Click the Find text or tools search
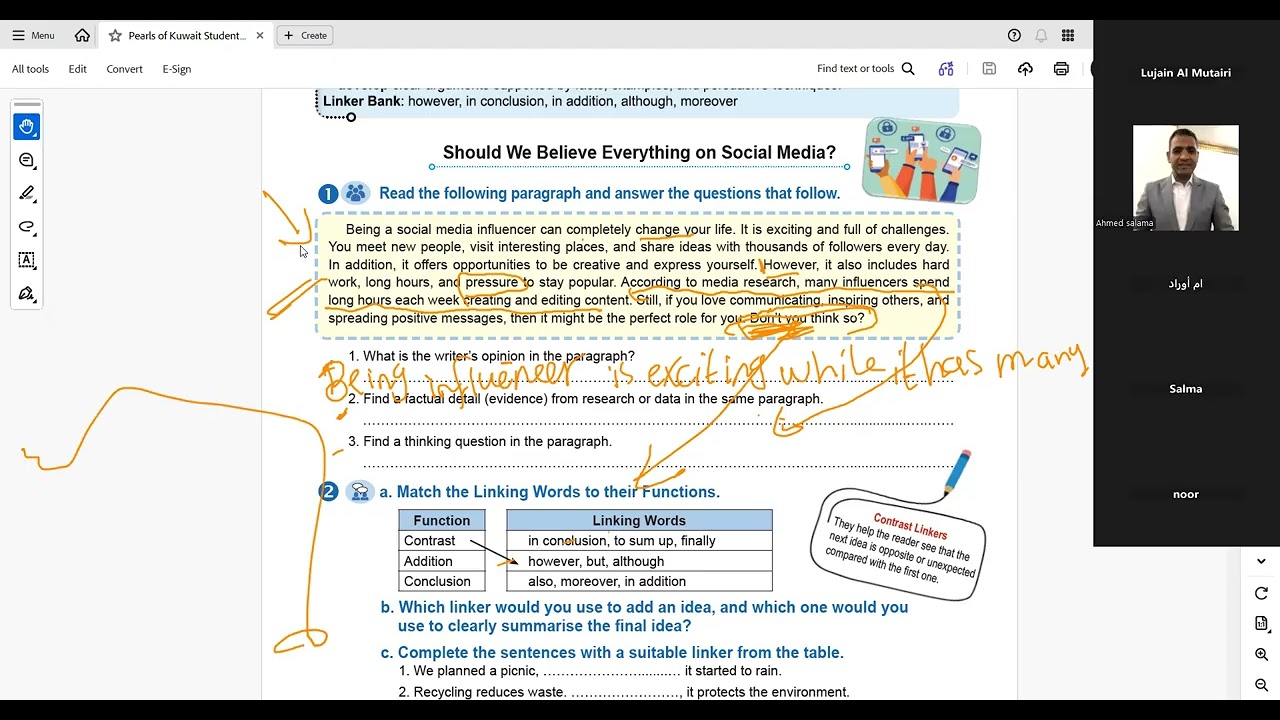Screen dimensions: 1280x720 pos(866,69)
